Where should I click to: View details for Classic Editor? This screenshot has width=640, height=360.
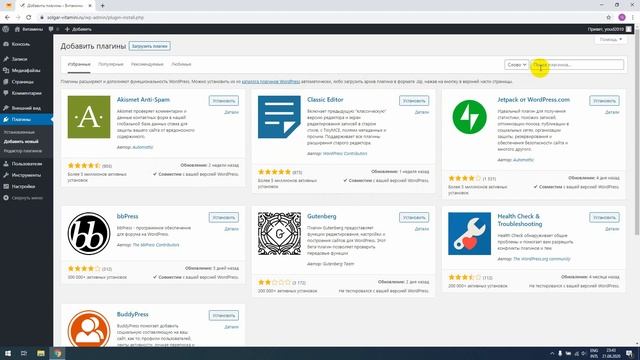(x=422, y=112)
